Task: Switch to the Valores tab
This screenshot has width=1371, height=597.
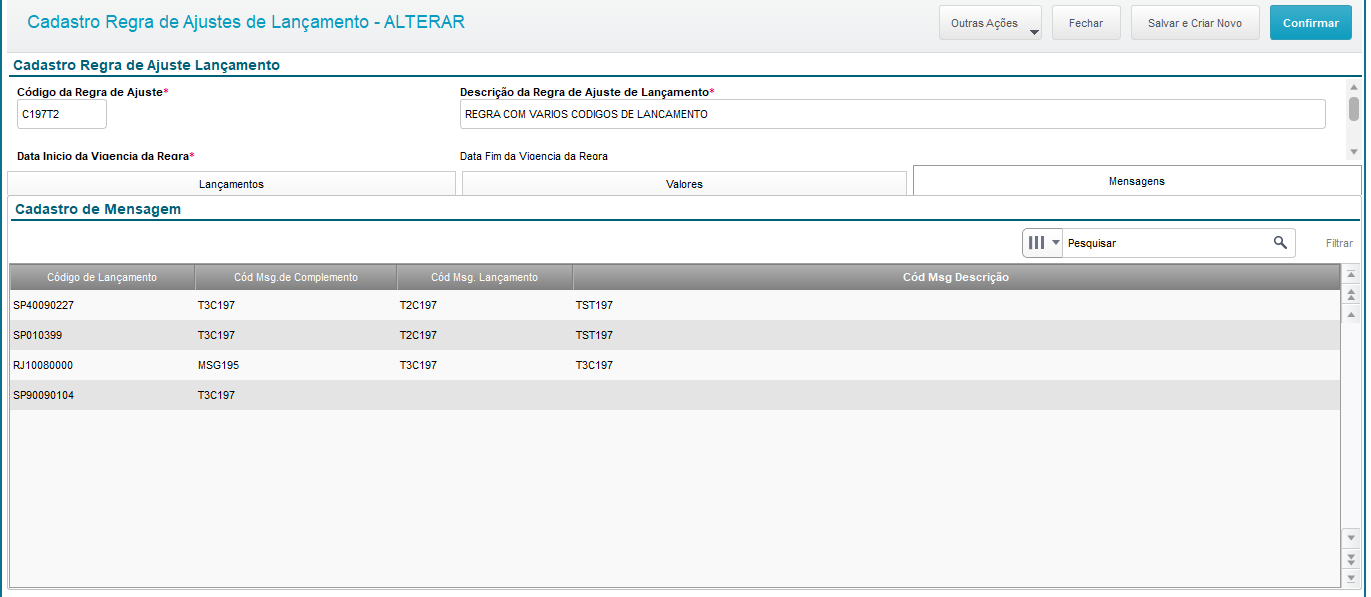Action: (684, 184)
